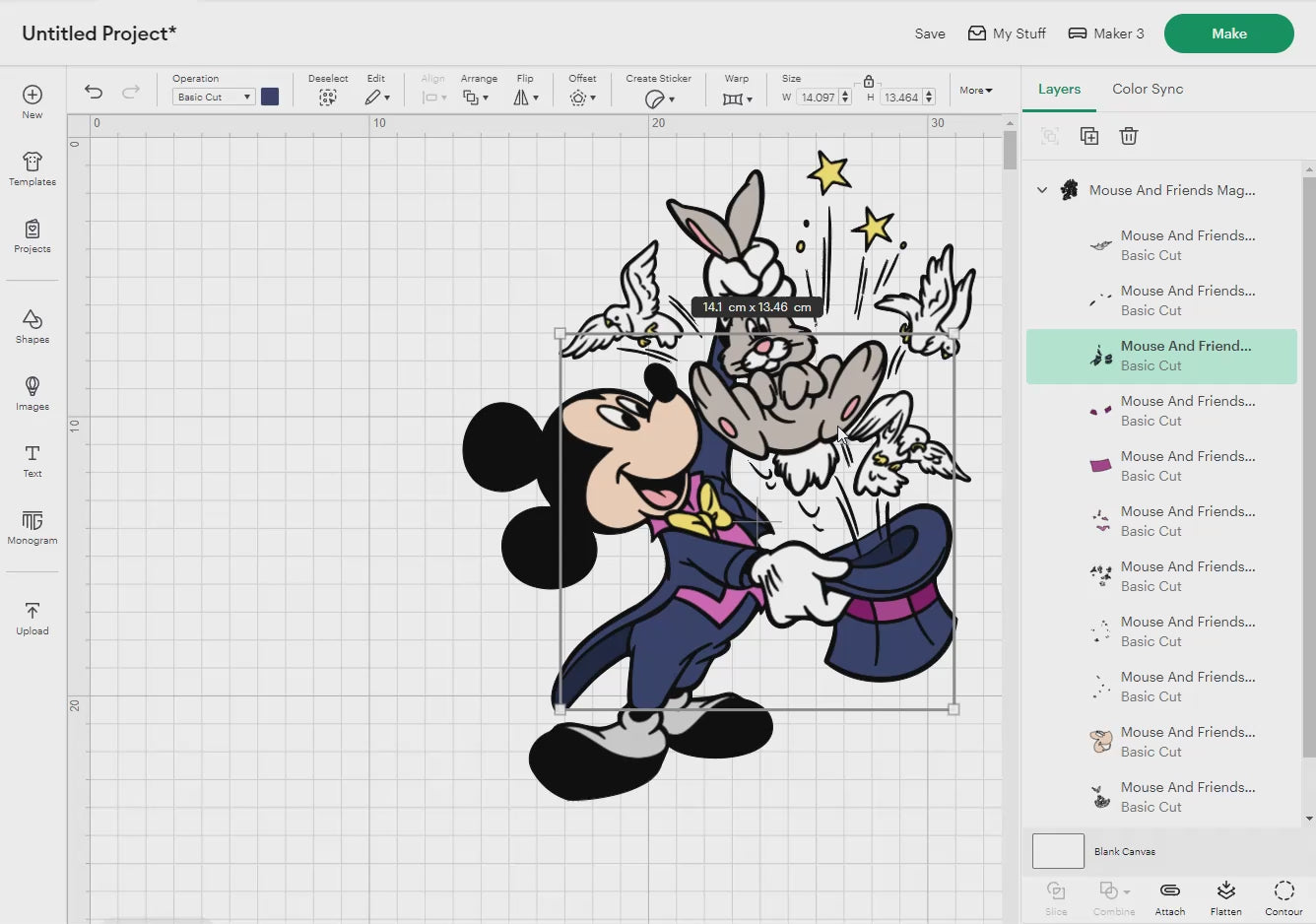The image size is (1316, 924).
Task: Click the bottom-right selection handle on canvas
Action: pyautogui.click(x=954, y=709)
